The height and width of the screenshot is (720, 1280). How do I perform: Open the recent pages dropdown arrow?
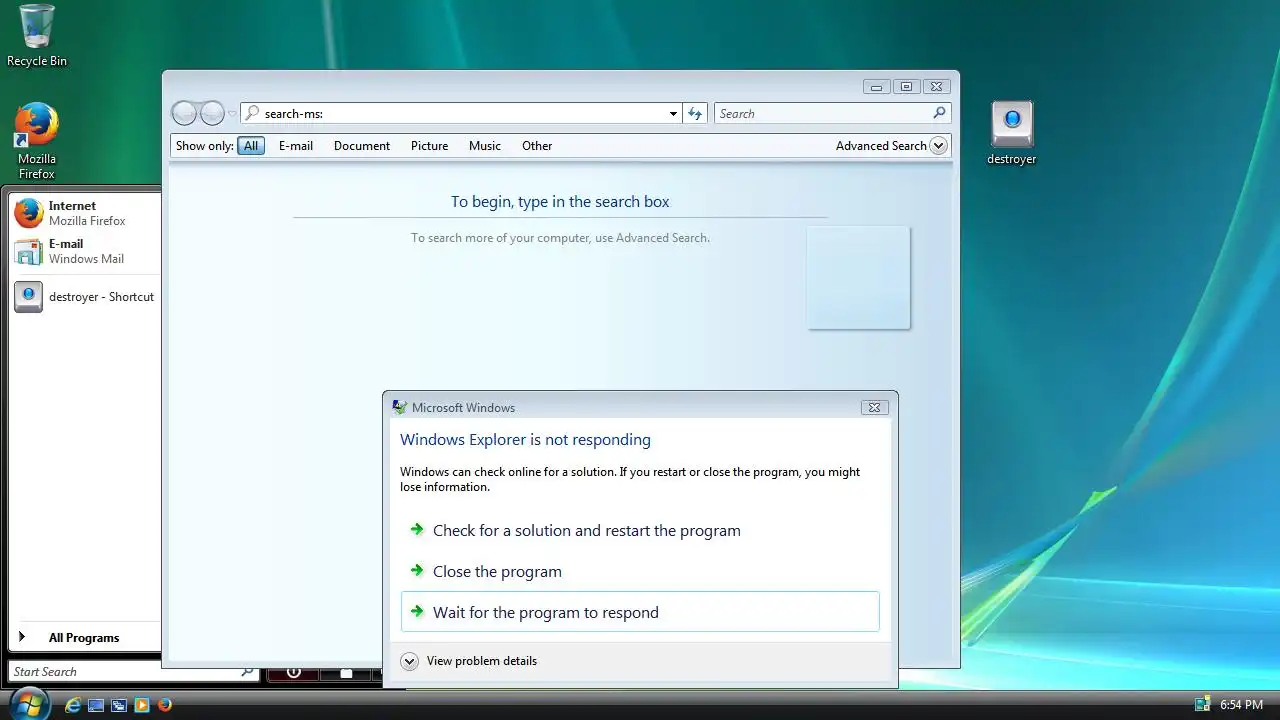pos(232,114)
